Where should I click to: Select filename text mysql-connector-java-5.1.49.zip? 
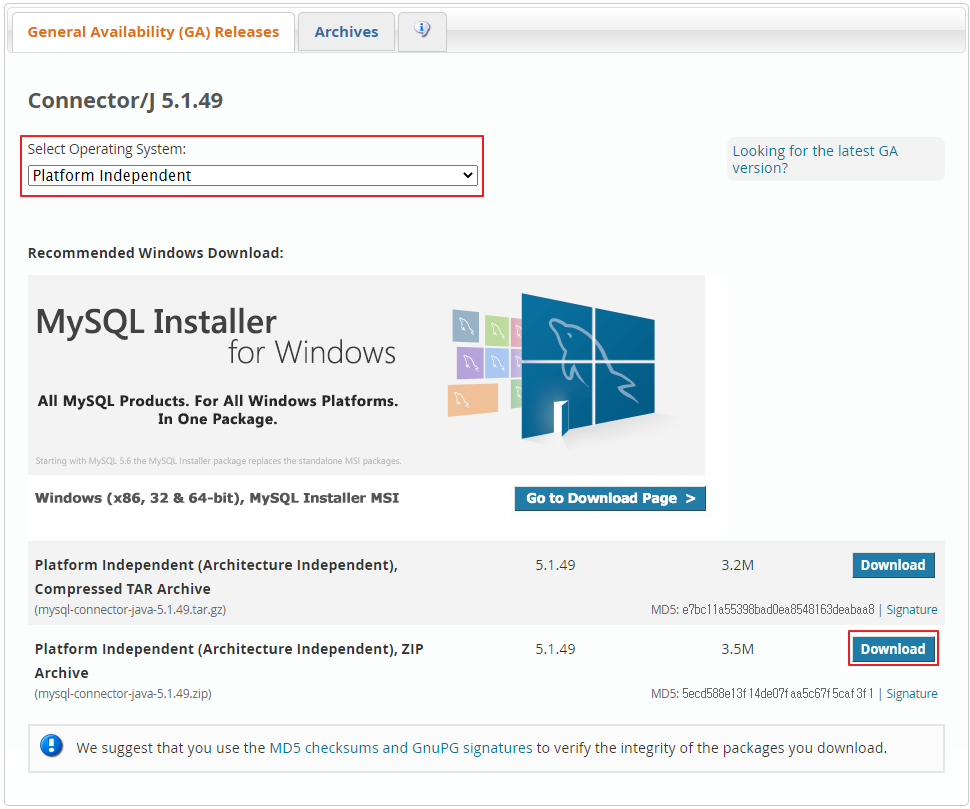[x=123, y=694]
